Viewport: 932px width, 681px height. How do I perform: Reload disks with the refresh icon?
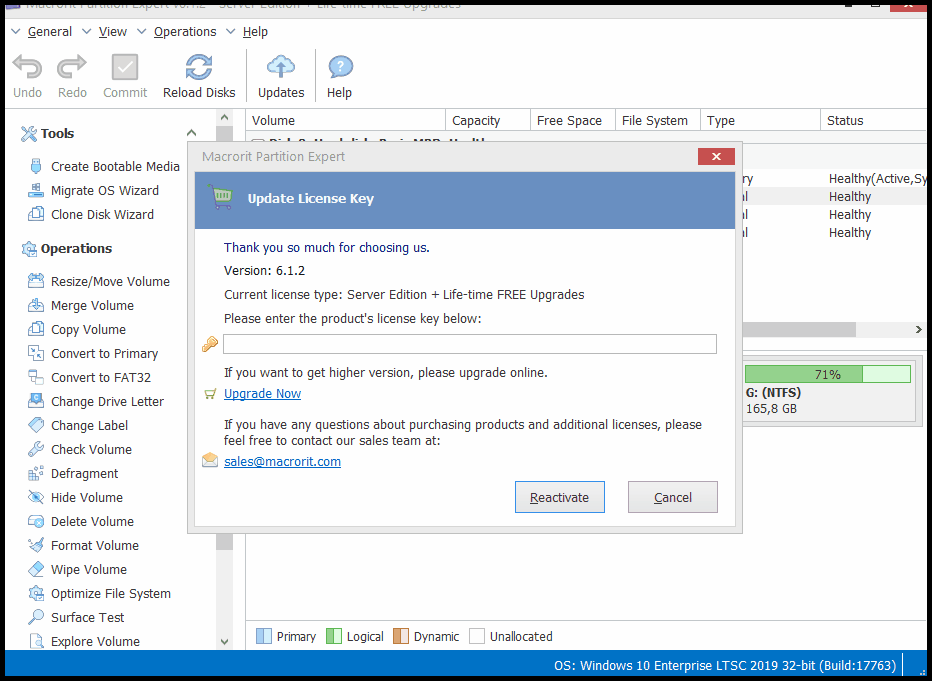pos(199,67)
